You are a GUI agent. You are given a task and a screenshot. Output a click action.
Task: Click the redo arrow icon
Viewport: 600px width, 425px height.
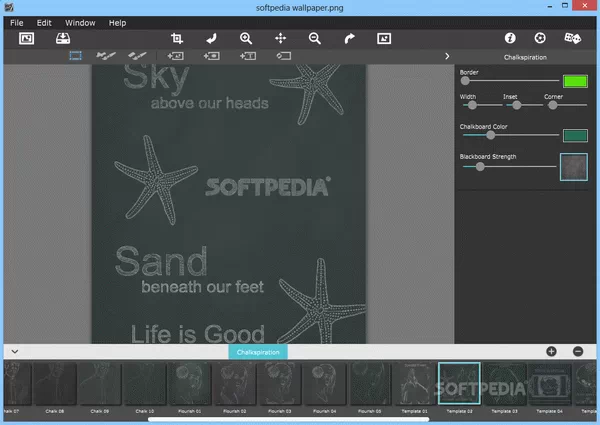(x=349, y=38)
